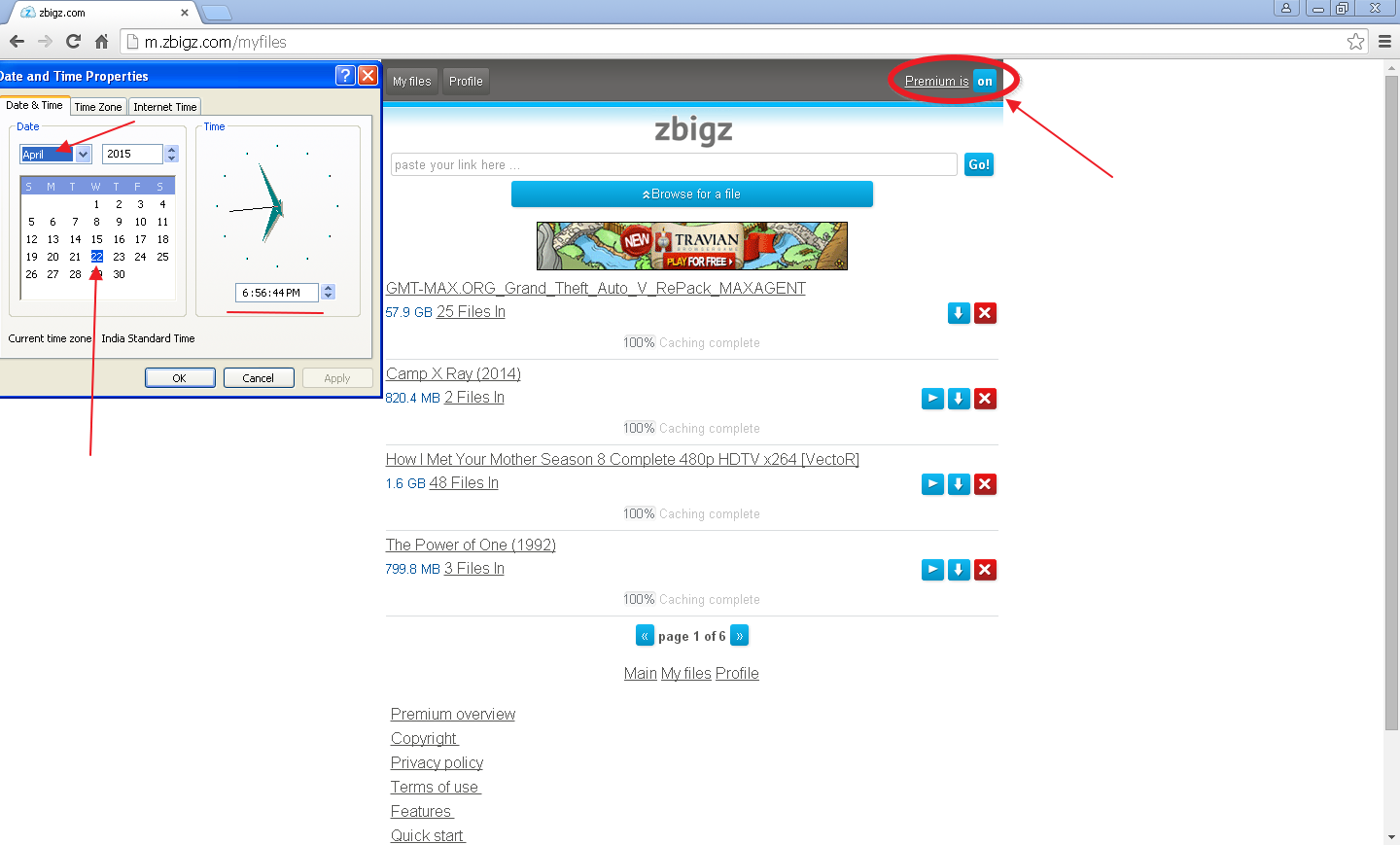Switch to the Internet Time tab
Viewport: 1400px width, 845px height.
(165, 107)
